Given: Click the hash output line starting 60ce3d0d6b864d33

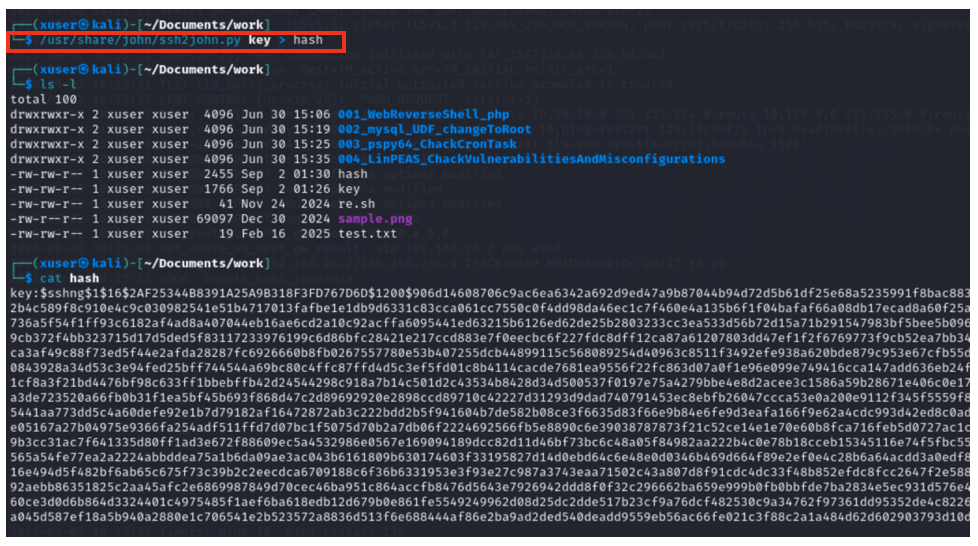Looking at the screenshot, I should (490, 502).
